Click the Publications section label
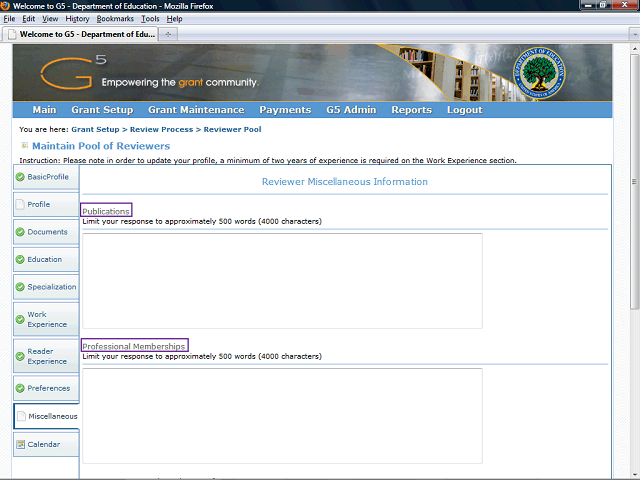This screenshot has height=480, width=640. tap(106, 211)
